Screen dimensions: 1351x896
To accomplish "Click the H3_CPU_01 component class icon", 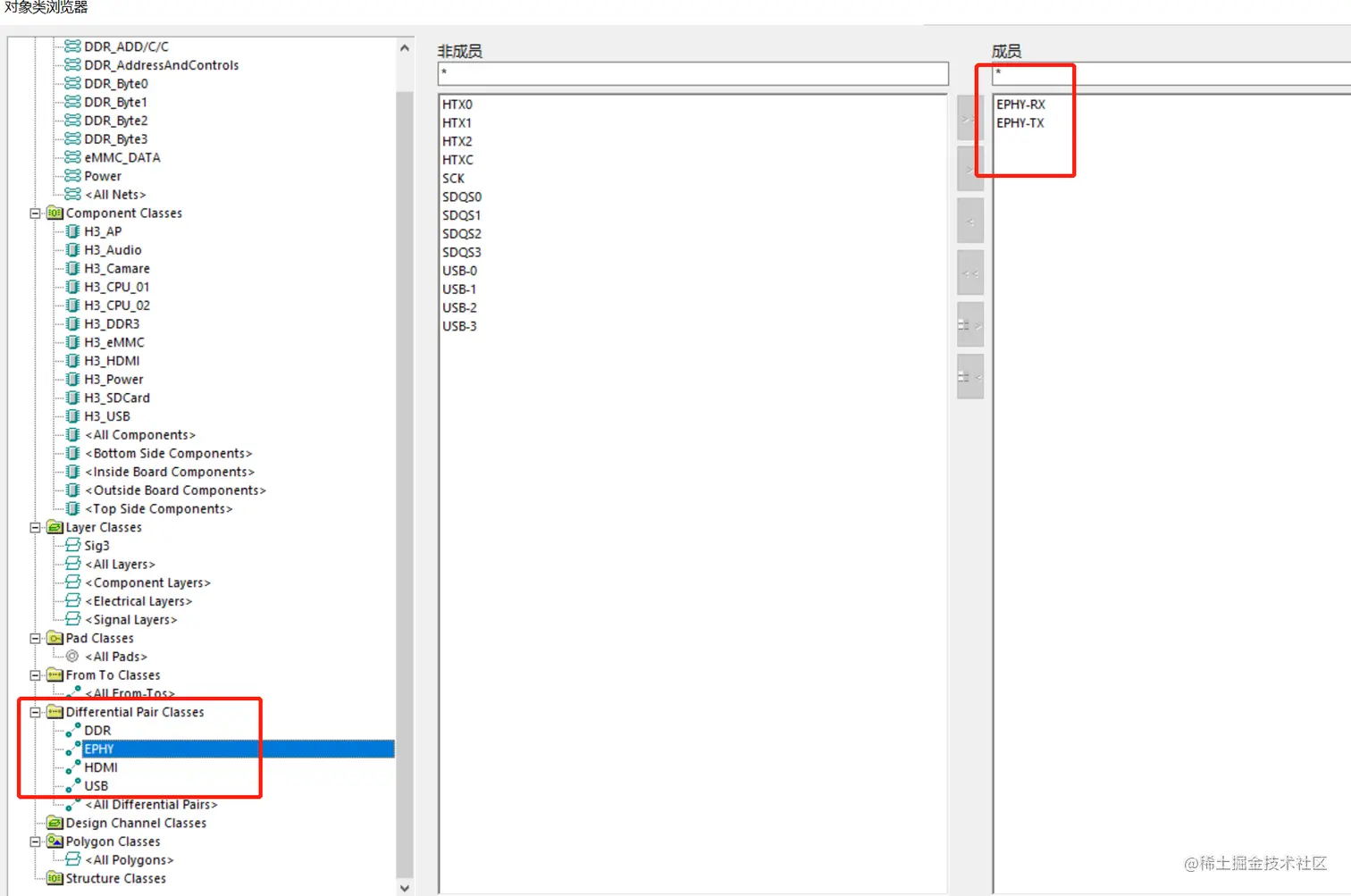I will tap(73, 287).
